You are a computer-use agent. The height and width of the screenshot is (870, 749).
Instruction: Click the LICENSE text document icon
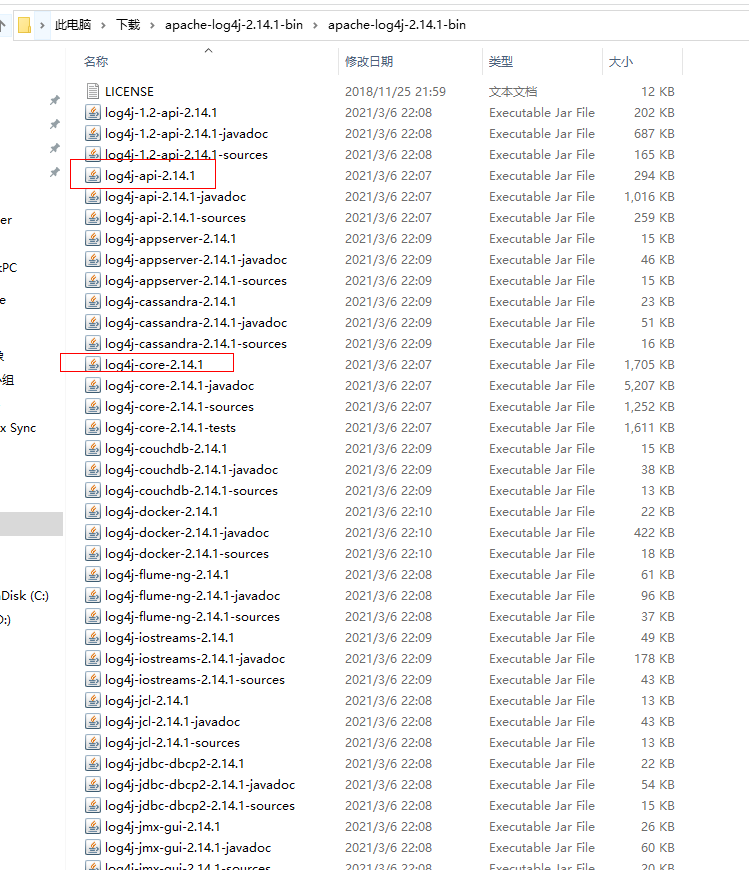point(93,91)
